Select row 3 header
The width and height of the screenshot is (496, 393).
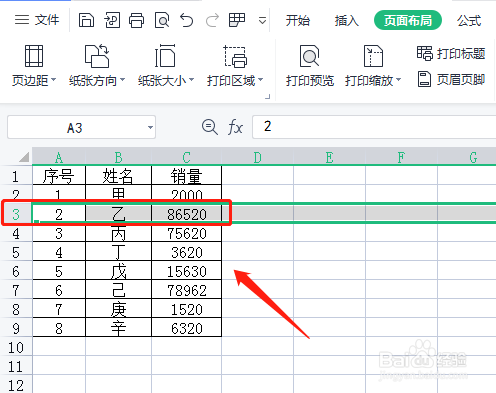16,214
